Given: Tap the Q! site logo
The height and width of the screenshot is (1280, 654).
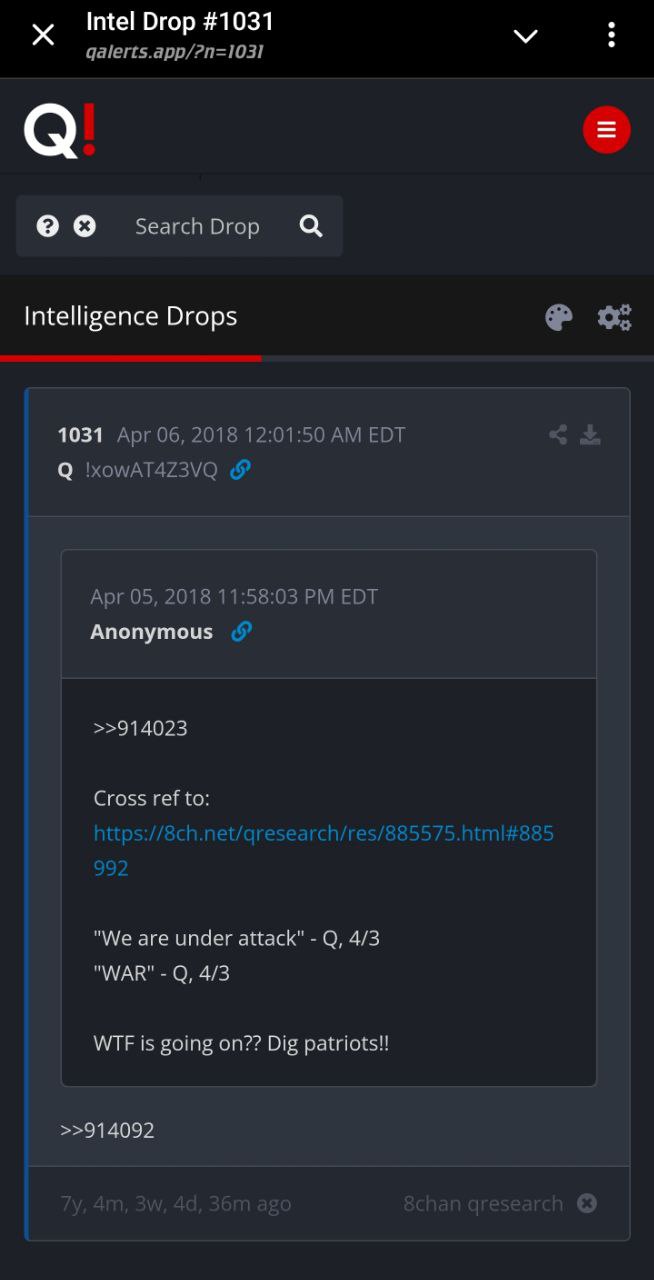Looking at the screenshot, I should [60, 131].
